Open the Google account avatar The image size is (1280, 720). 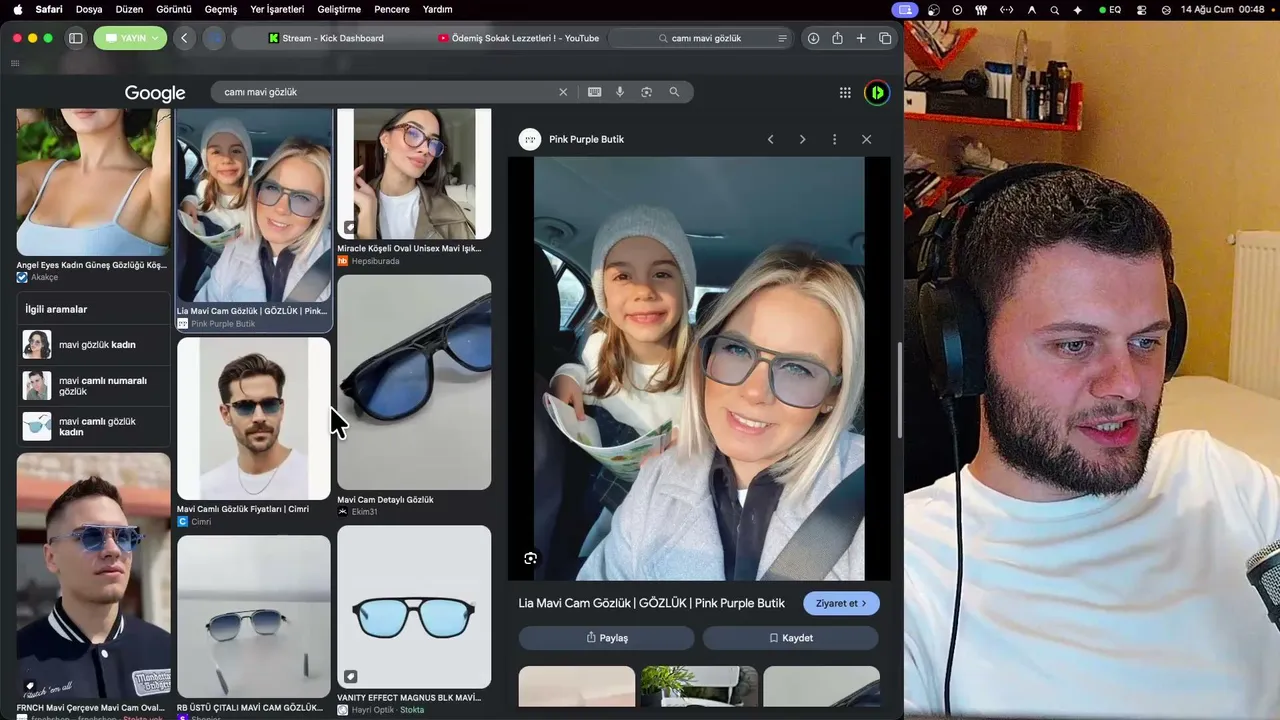point(876,93)
